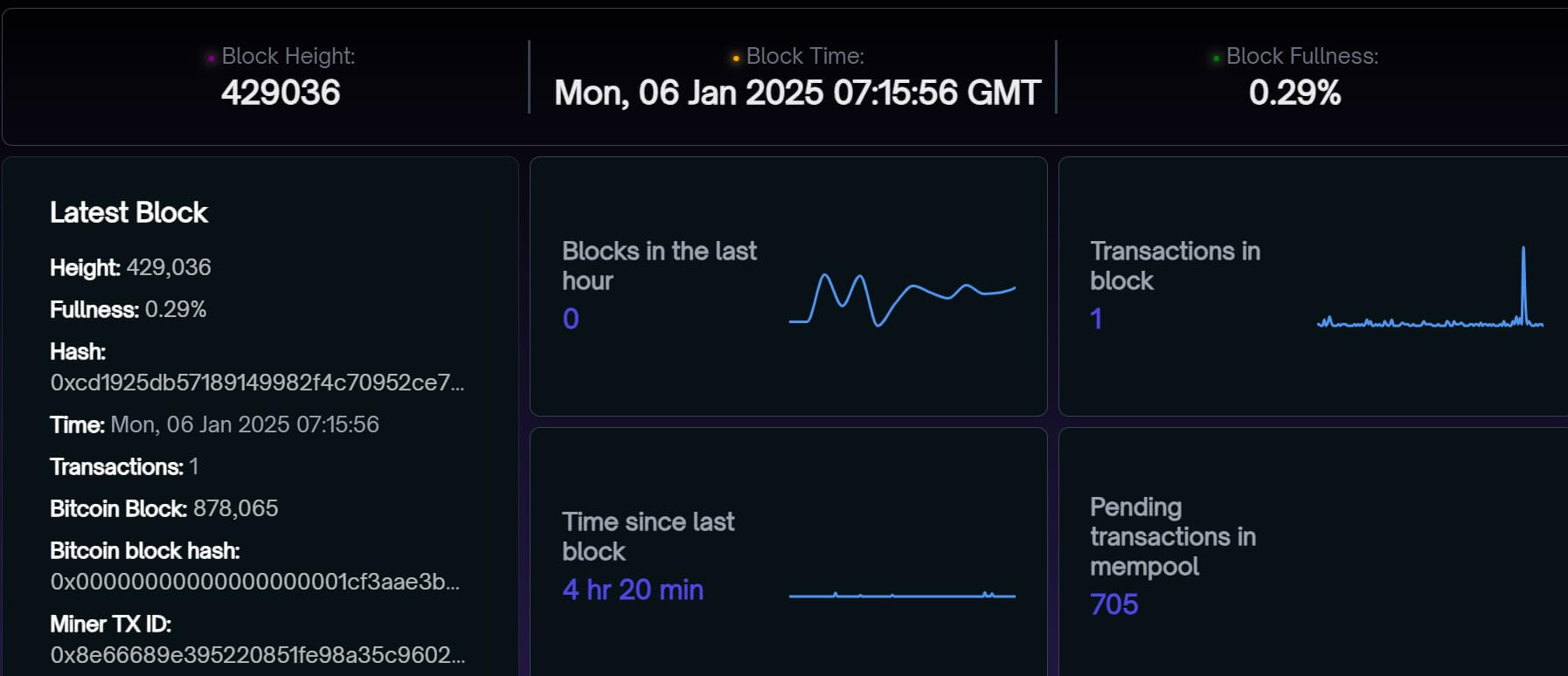Click the Transactions in block spike chart
The image size is (1568, 676).
(1430, 287)
